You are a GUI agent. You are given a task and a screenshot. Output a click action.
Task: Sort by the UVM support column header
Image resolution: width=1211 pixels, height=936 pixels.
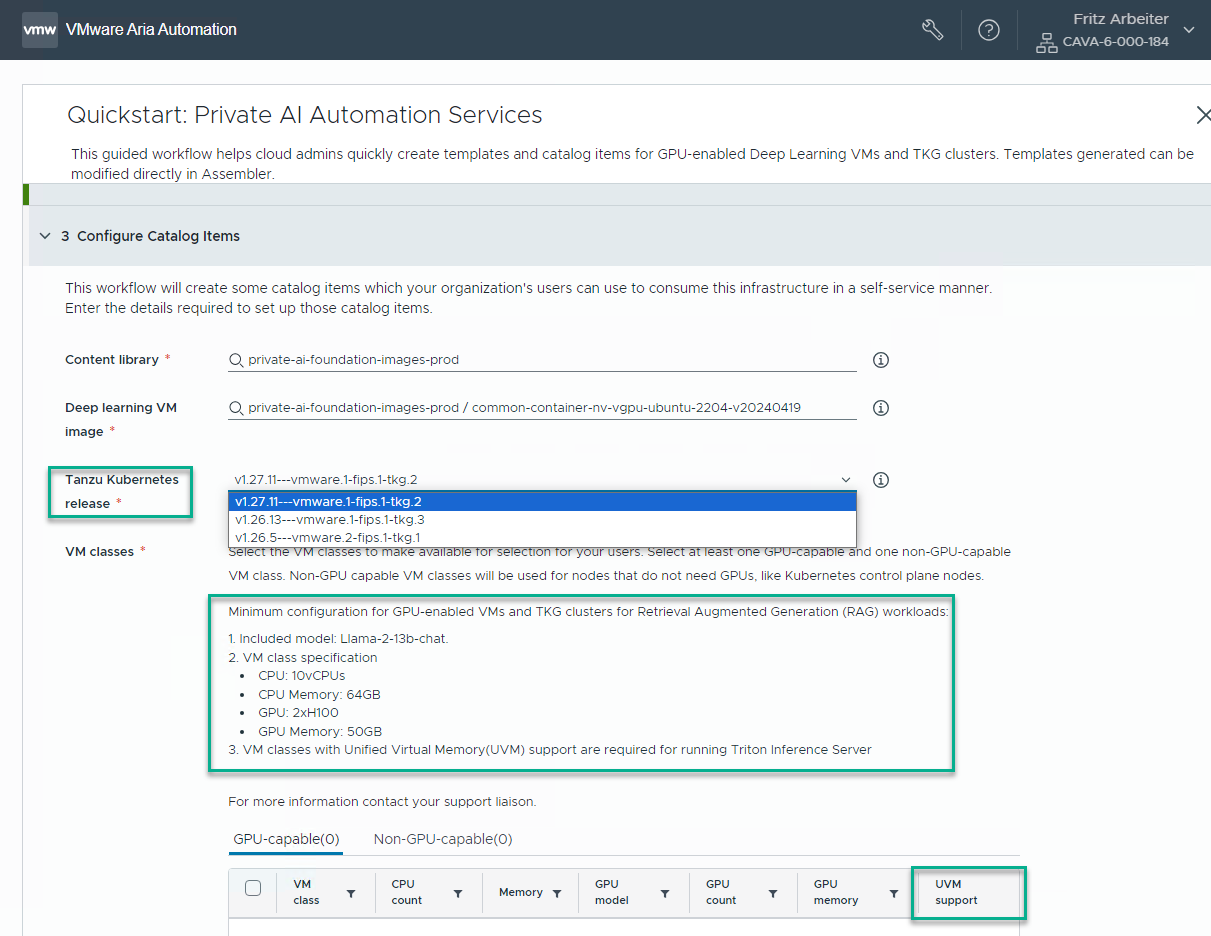click(957, 892)
